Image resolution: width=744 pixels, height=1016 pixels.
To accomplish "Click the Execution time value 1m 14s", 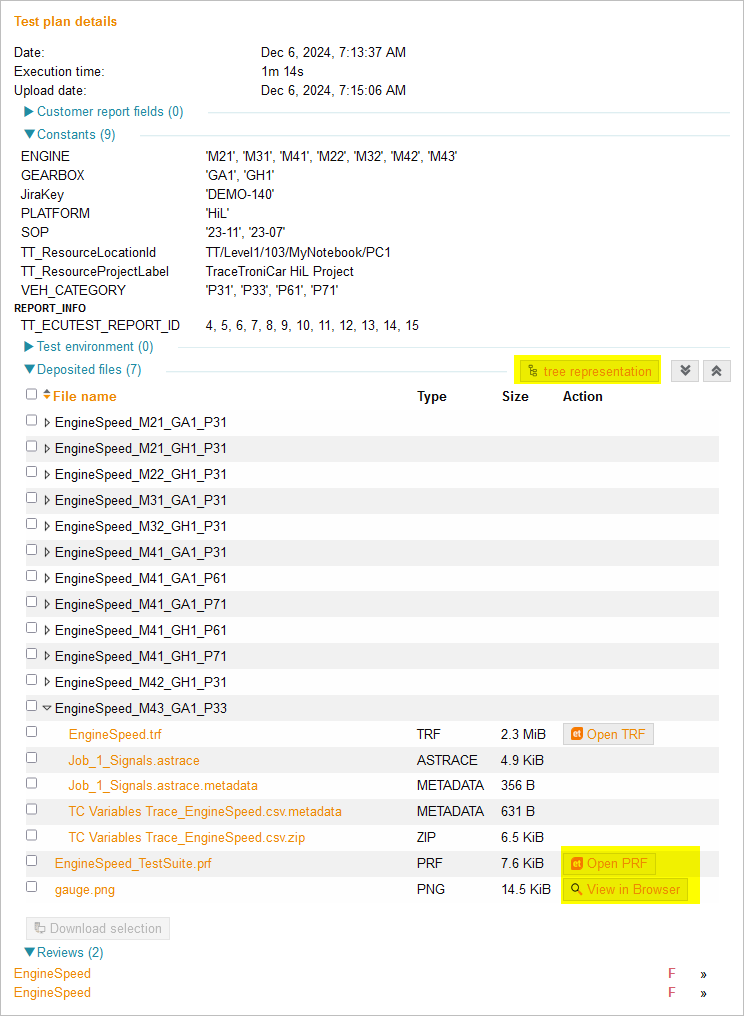I will (283, 71).
